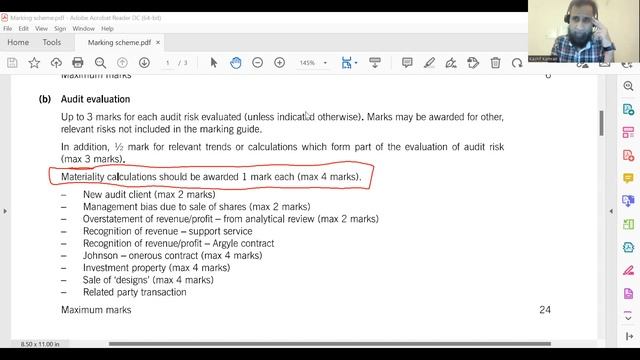The height and width of the screenshot is (360, 640).
Task: Click the 'Recognition of revenue – support service' line
Action: point(168,231)
